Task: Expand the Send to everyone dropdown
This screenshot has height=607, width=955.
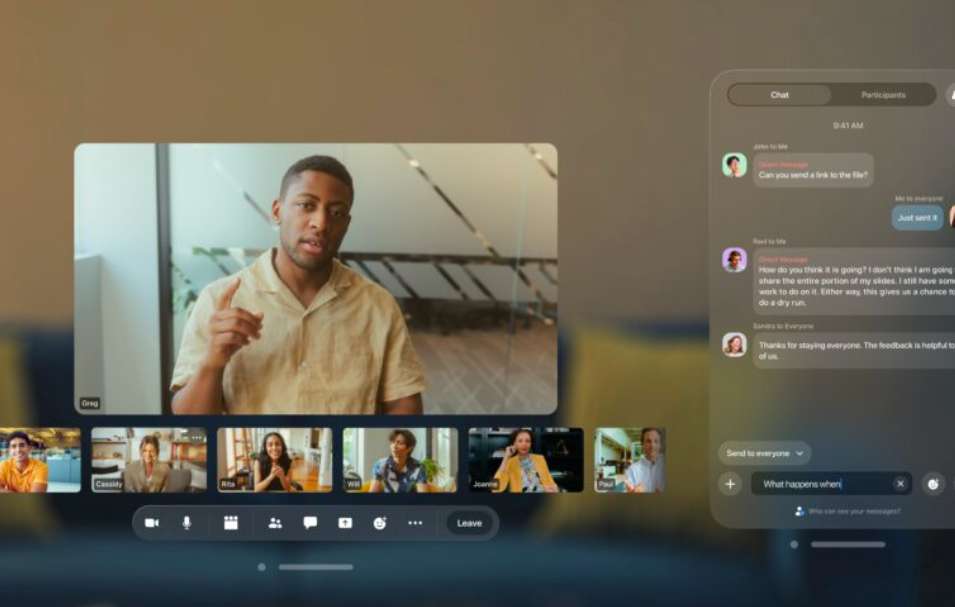Action: 764,453
